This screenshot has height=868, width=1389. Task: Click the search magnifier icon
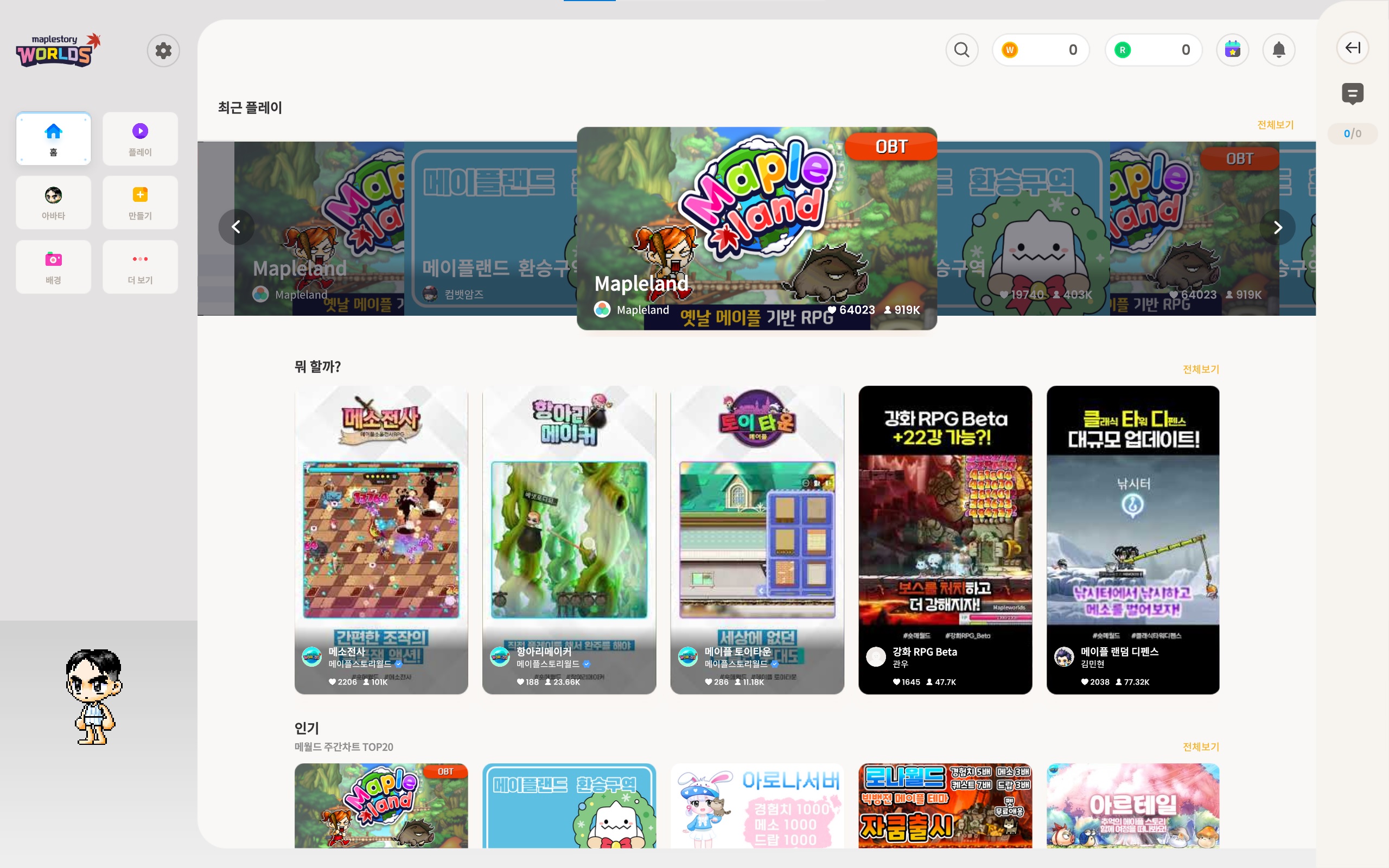click(962, 50)
